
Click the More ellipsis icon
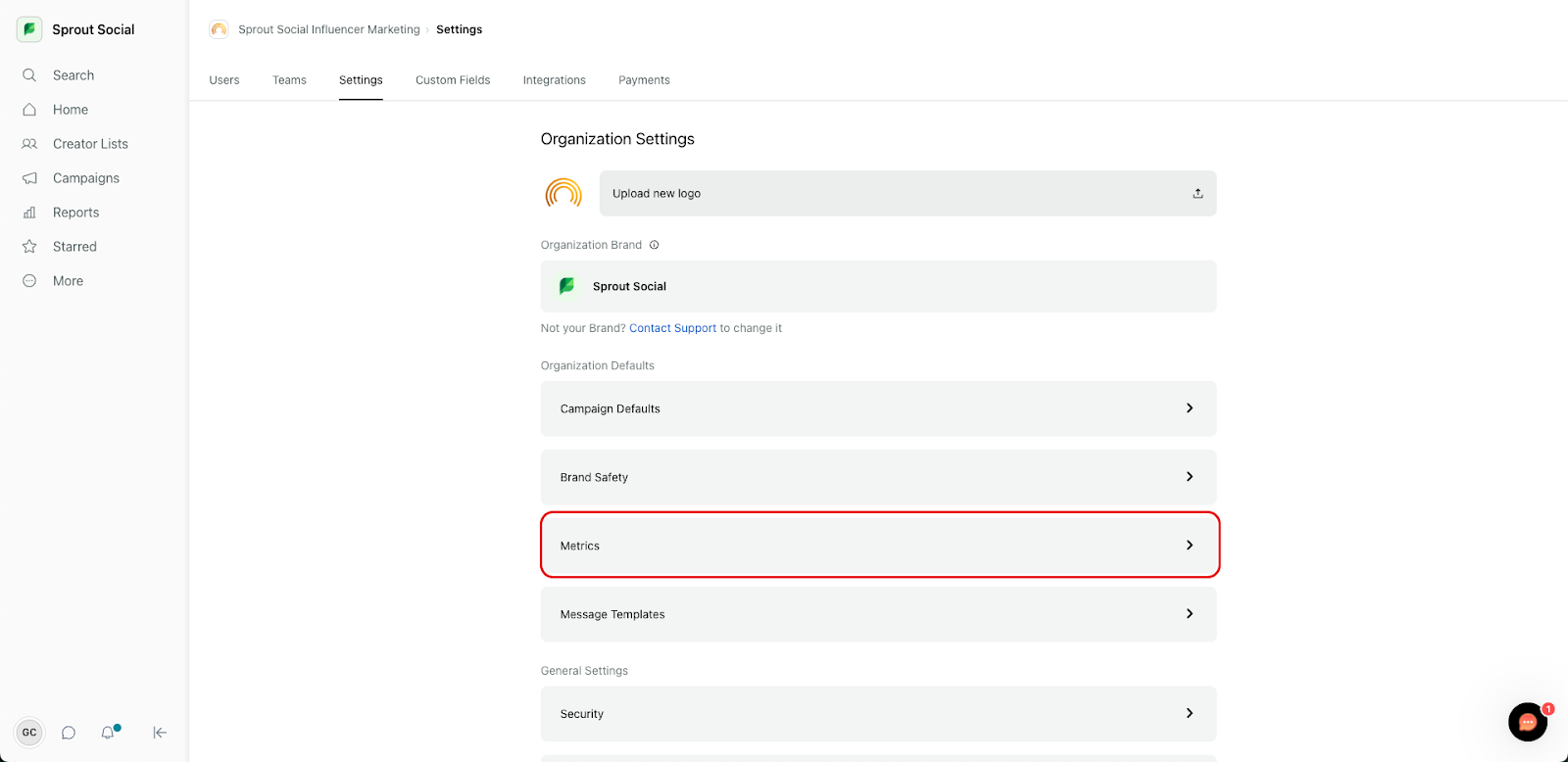[29, 281]
